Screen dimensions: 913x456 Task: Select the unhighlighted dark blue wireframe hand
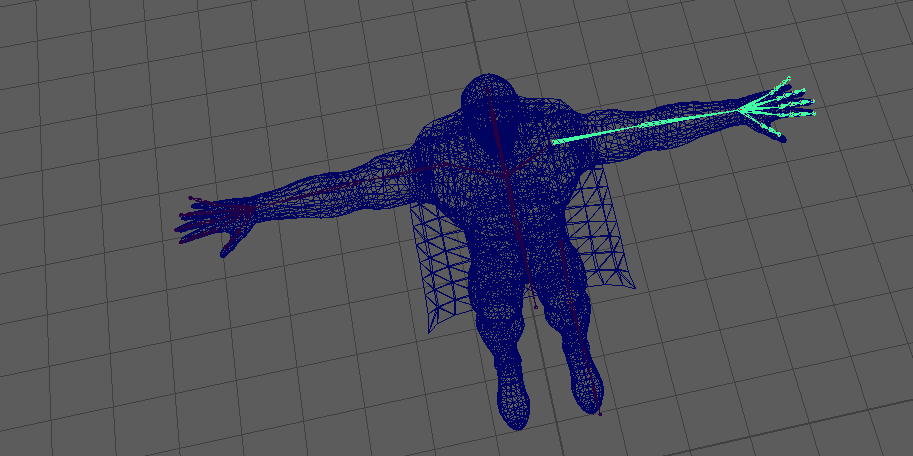[x=214, y=224]
